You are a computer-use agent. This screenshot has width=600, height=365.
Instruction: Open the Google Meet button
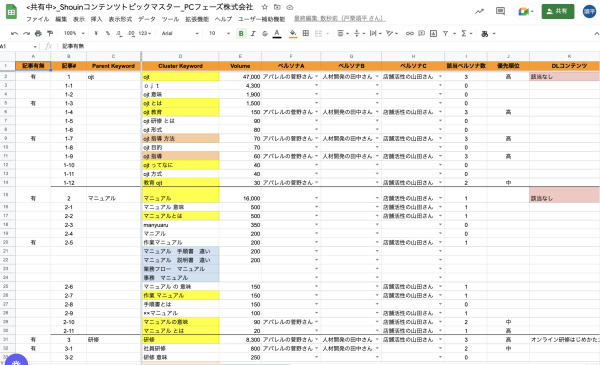(525, 11)
